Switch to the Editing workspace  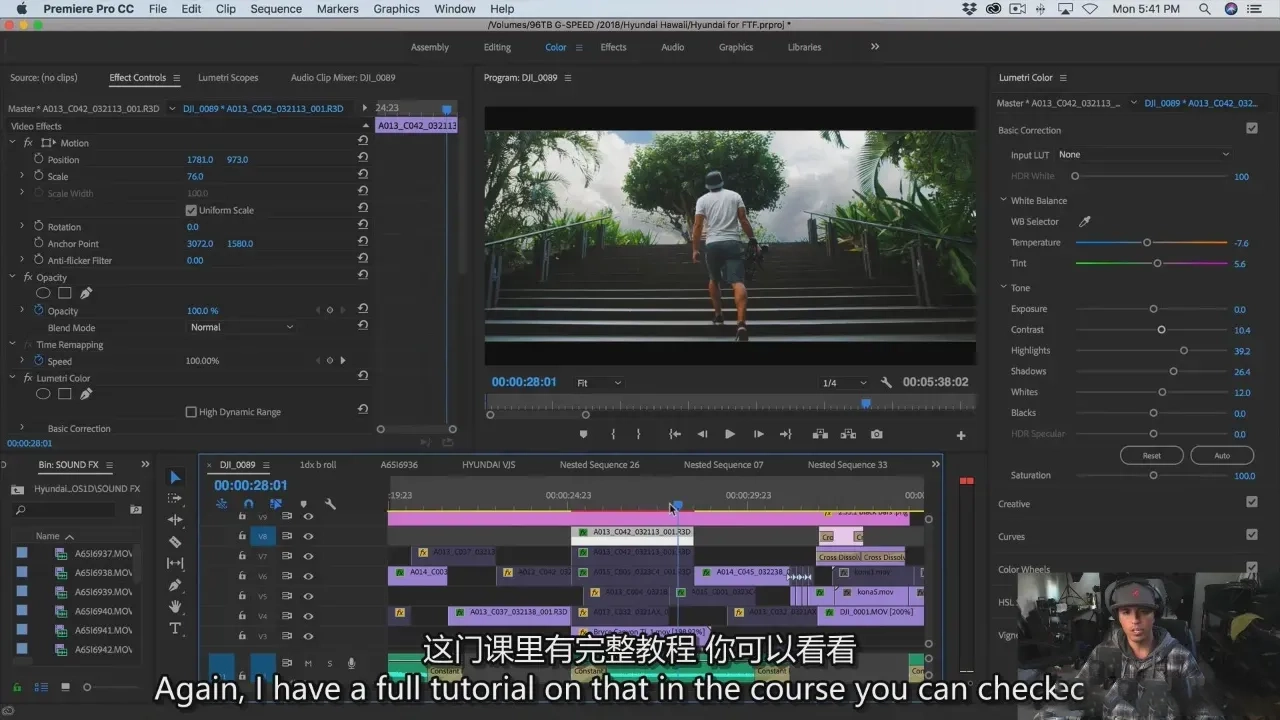(x=497, y=47)
